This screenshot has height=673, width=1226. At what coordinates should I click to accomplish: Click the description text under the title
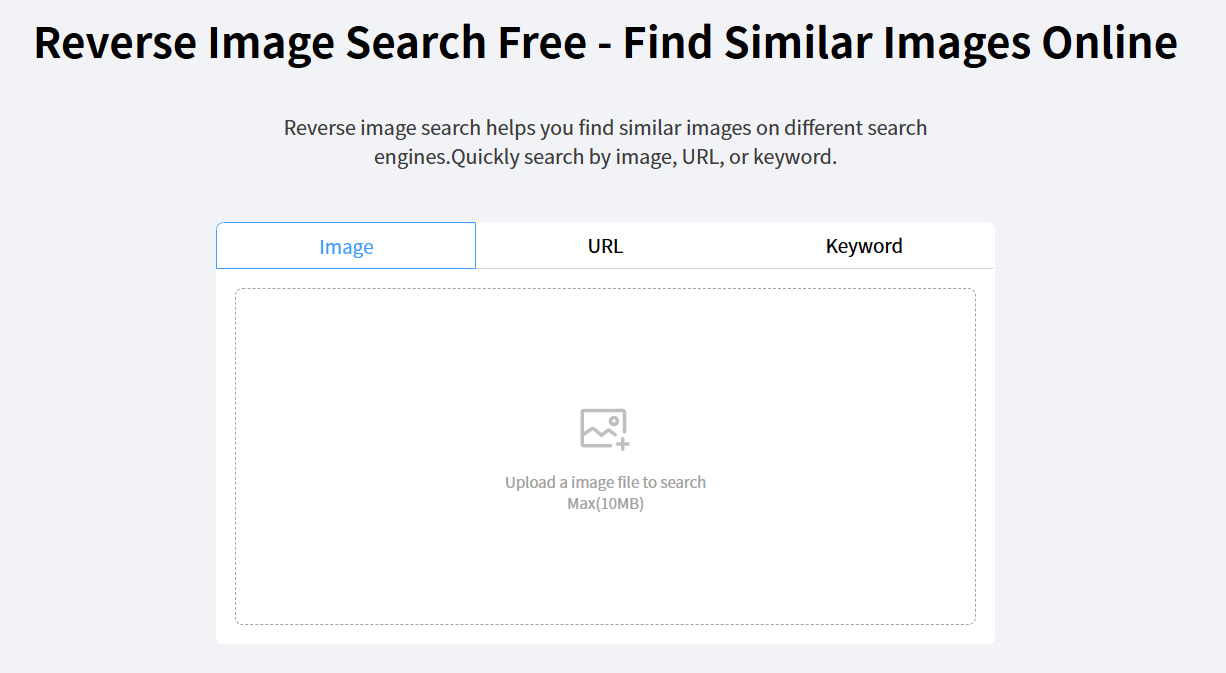(x=605, y=141)
